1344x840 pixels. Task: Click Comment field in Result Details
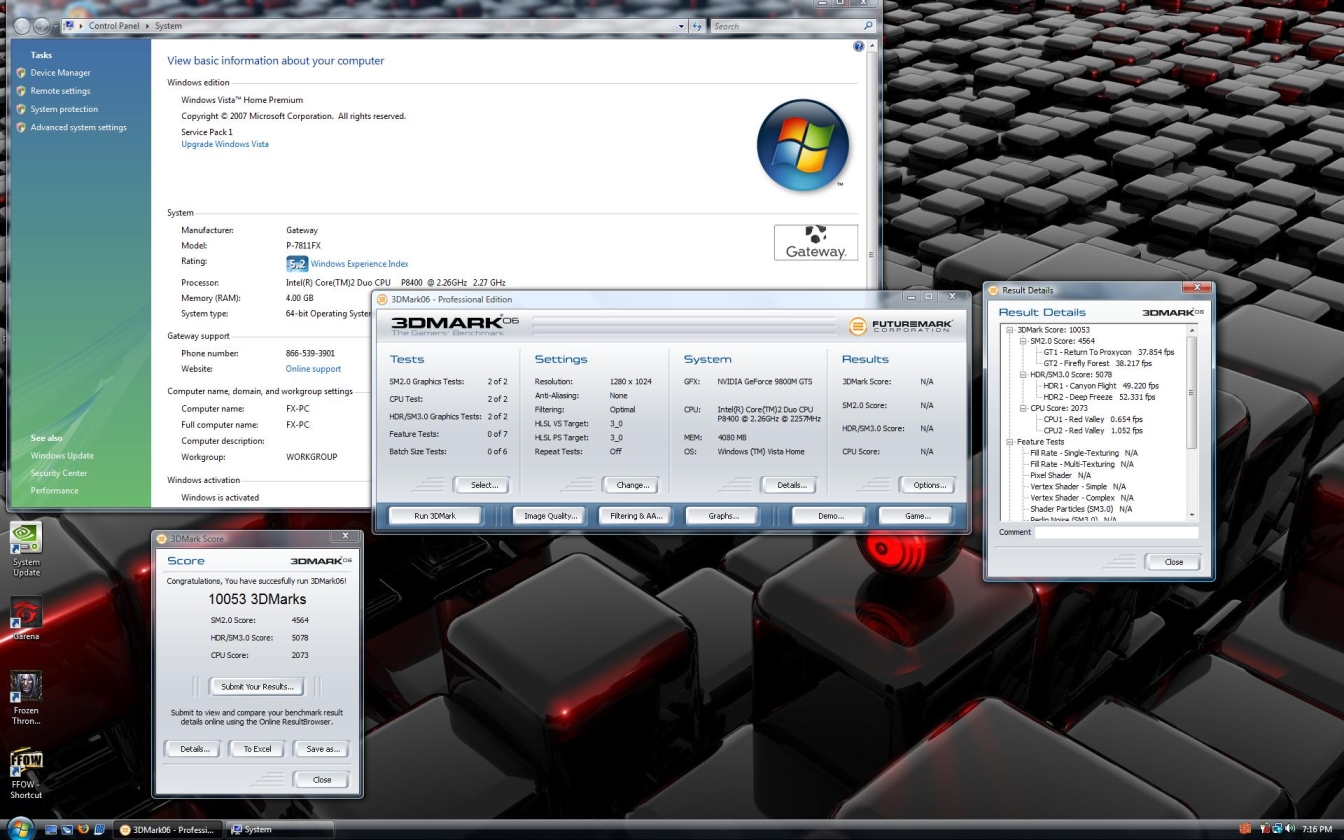(1116, 533)
